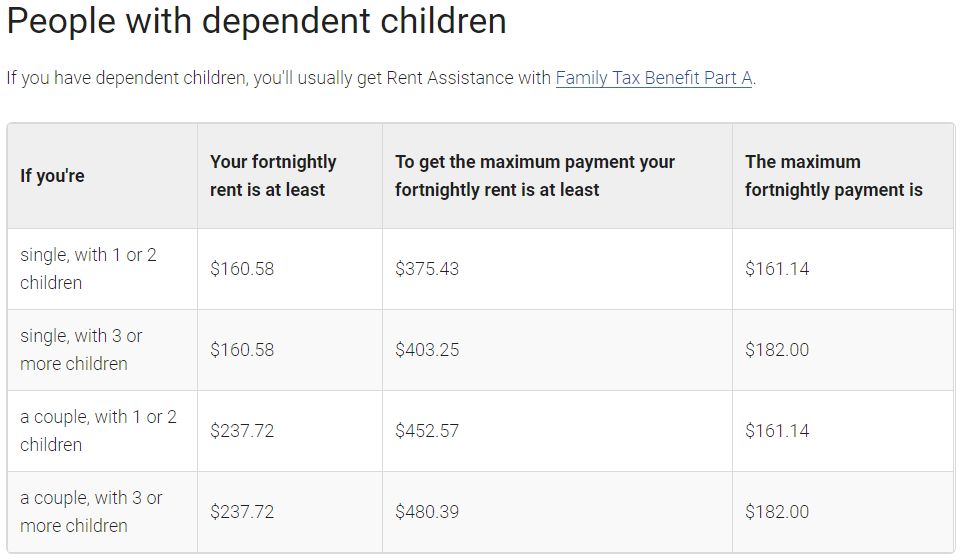The height and width of the screenshot is (560, 960).
Task: Select the $480.39 rent value
Action: (427, 512)
